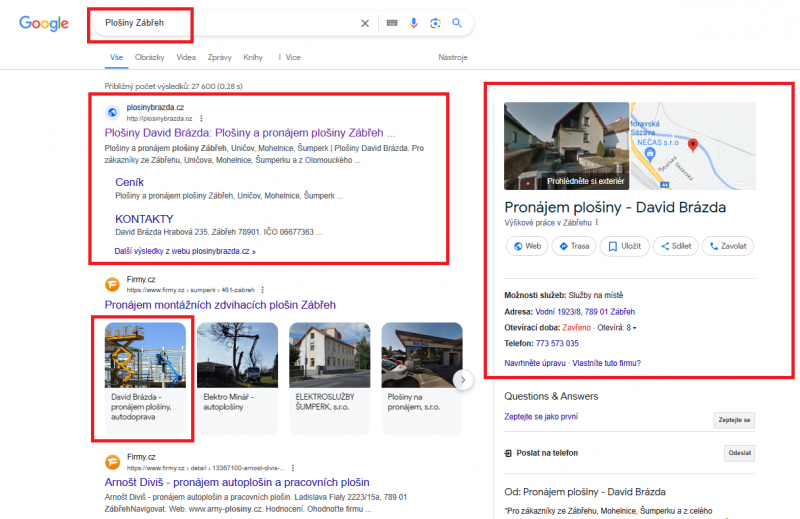Open the Nástroje search tools
Image resolution: width=800 pixels, height=519 pixels.
pyautogui.click(x=453, y=57)
